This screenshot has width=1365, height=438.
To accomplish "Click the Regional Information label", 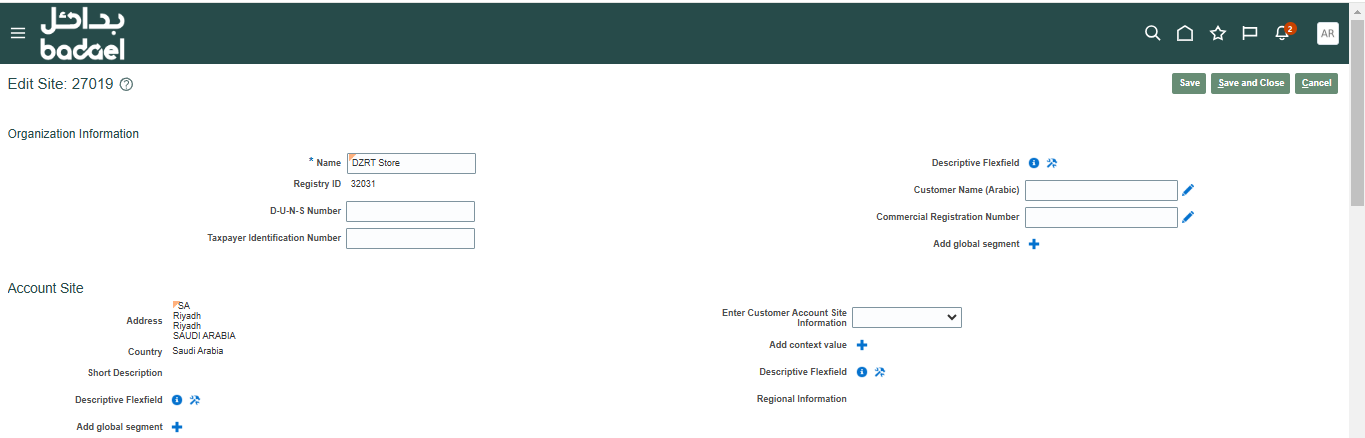I will [802, 399].
